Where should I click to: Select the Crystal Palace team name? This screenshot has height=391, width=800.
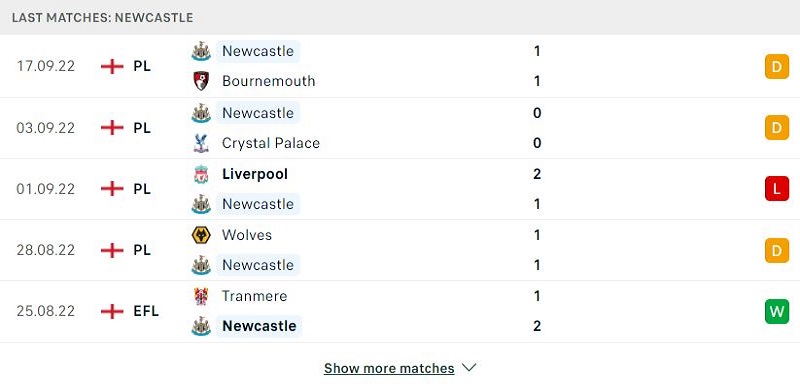(x=271, y=143)
